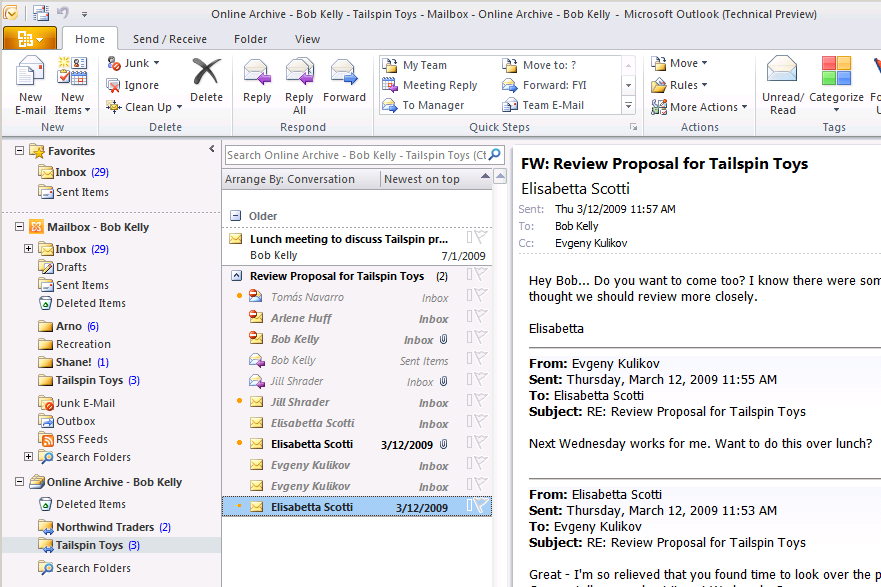Flag the Tomás Navarro message

481,295
